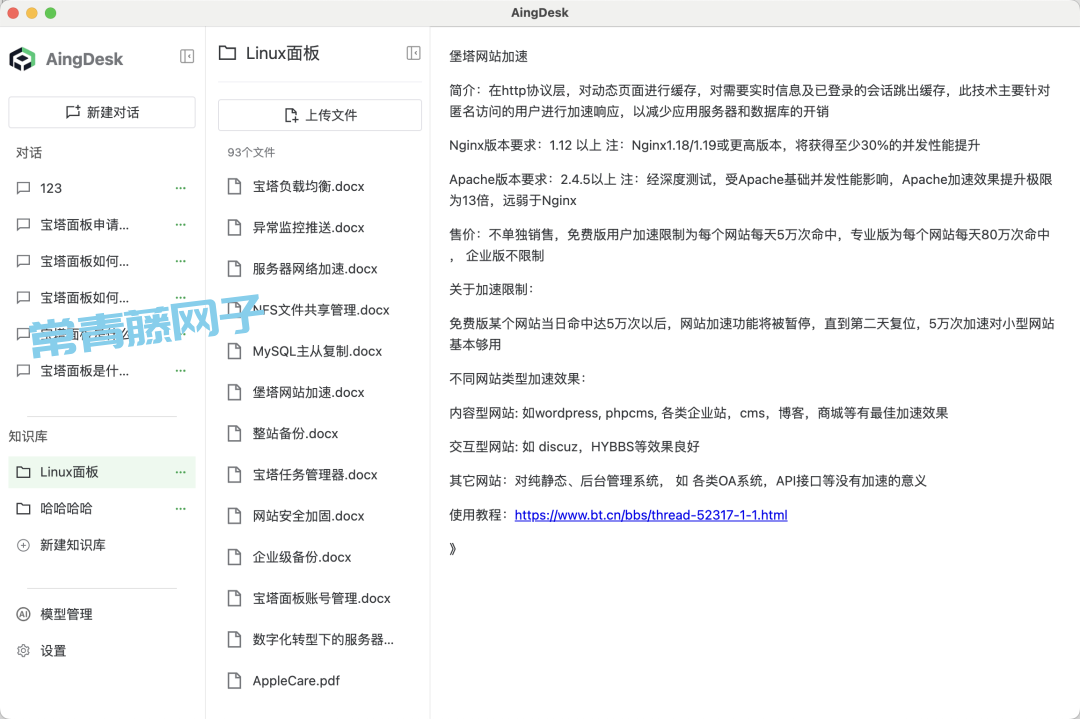
Task: Click document icon of 堡塔网站加速.docx
Action: tap(234, 393)
